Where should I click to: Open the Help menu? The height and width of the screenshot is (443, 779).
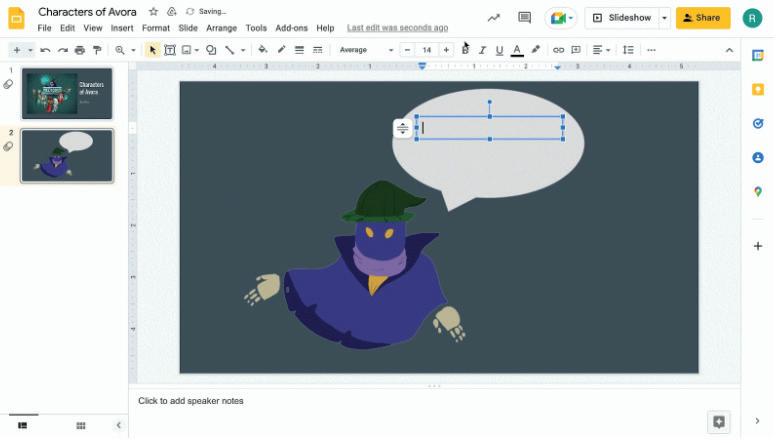click(325, 28)
